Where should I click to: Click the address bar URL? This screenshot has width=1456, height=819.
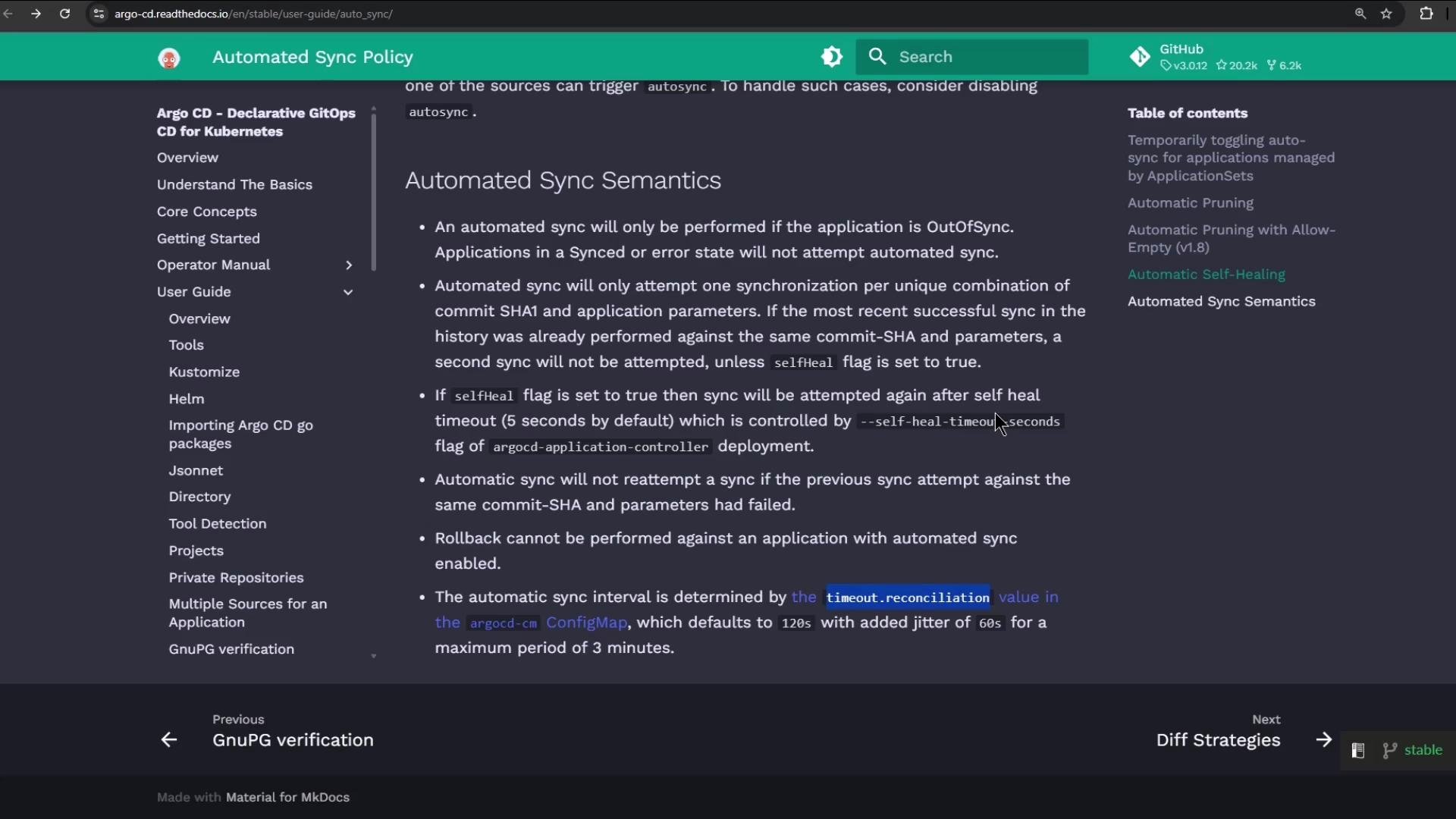254,14
